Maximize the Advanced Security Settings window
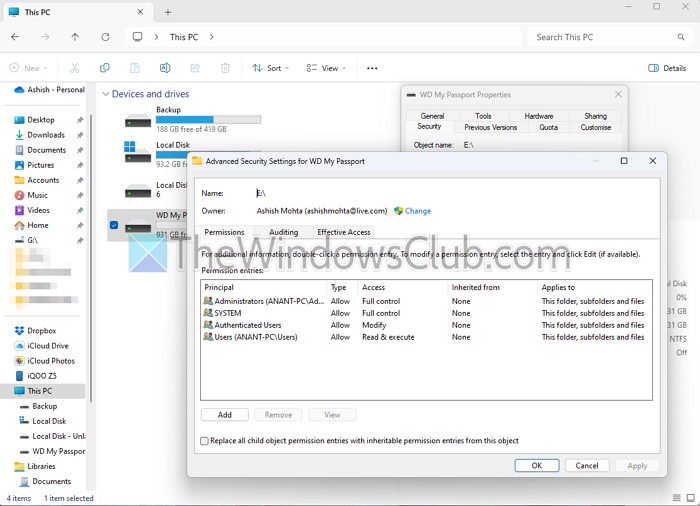 [624, 161]
